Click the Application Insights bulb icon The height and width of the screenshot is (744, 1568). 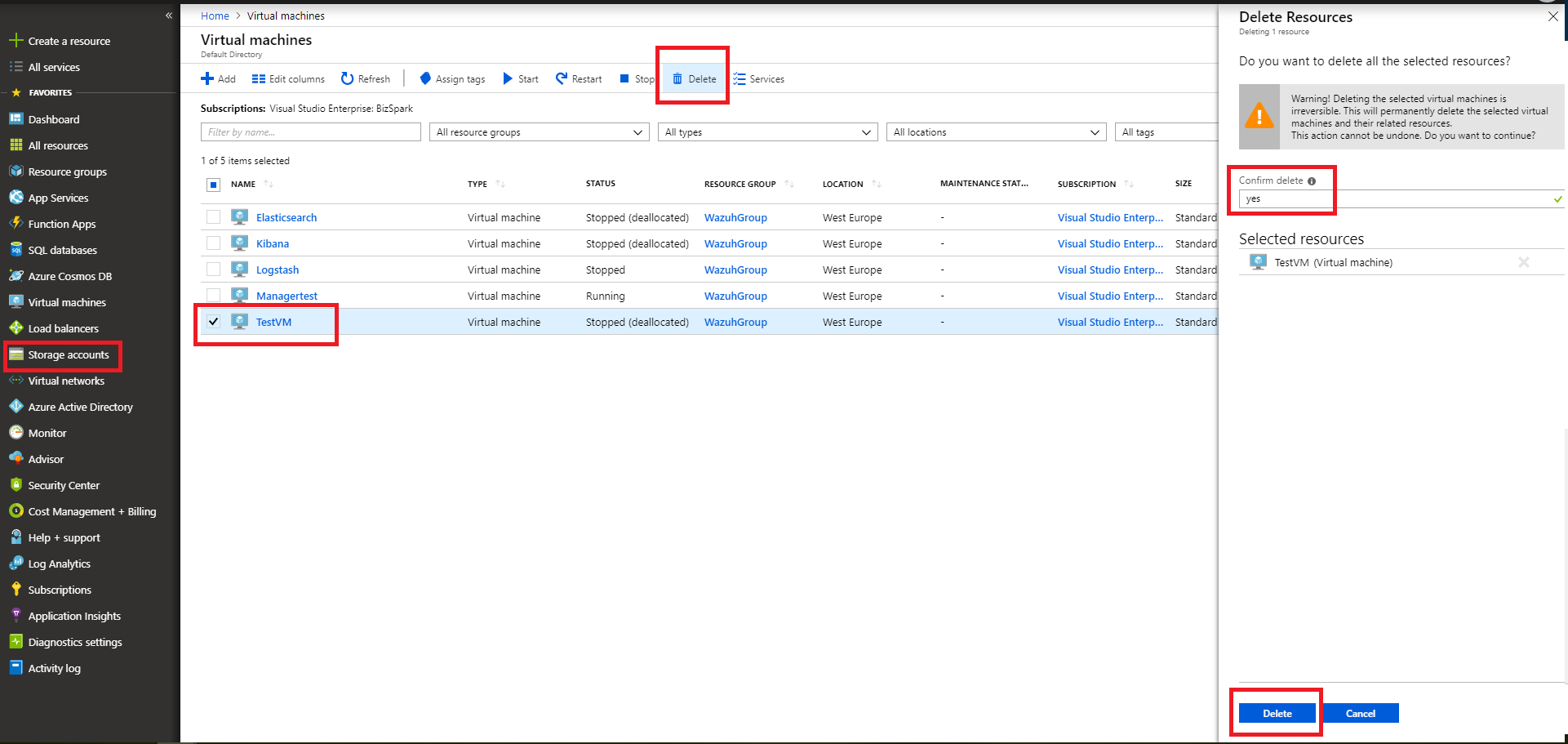pyautogui.click(x=16, y=616)
